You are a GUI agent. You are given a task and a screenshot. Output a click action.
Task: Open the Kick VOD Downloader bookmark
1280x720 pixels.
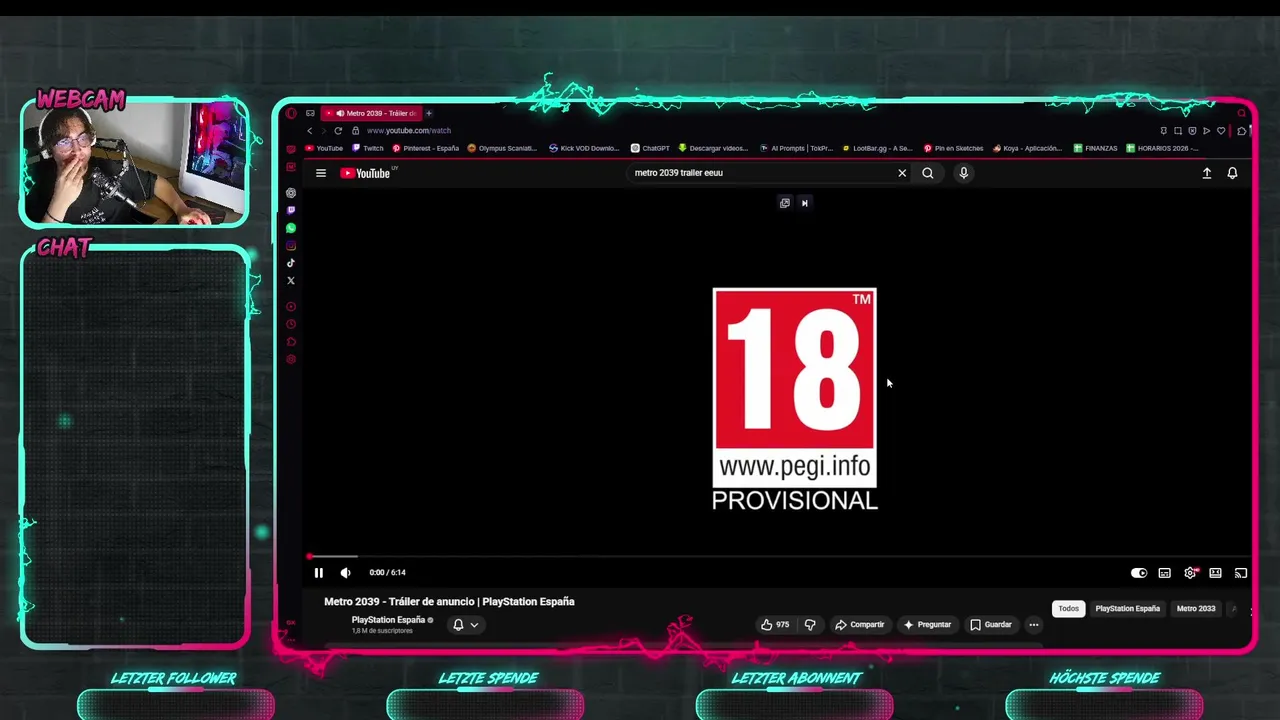pos(585,148)
